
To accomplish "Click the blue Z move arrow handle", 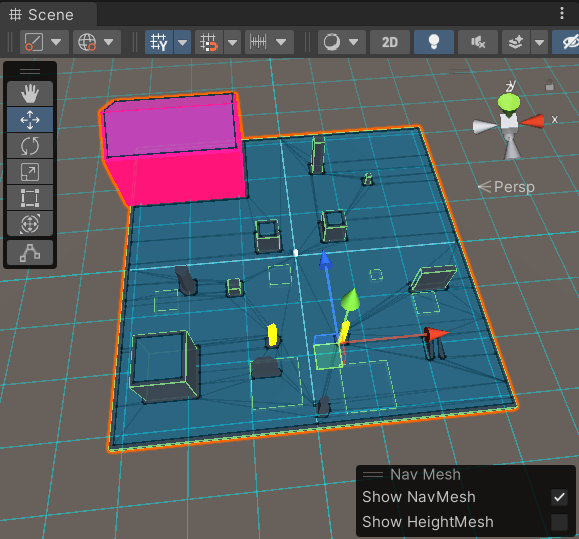I will pyautogui.click(x=325, y=260).
